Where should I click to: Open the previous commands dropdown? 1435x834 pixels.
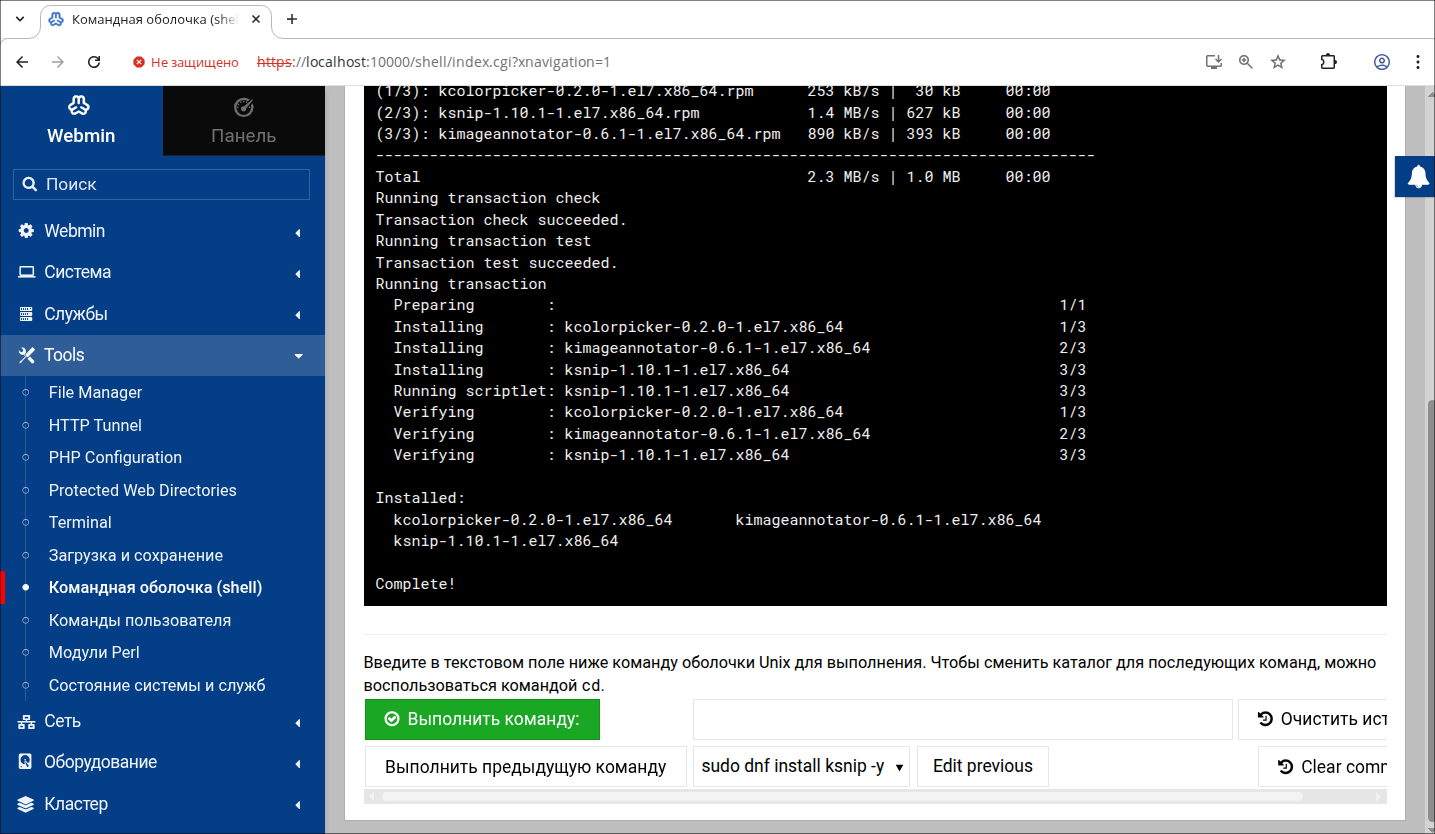pos(801,767)
